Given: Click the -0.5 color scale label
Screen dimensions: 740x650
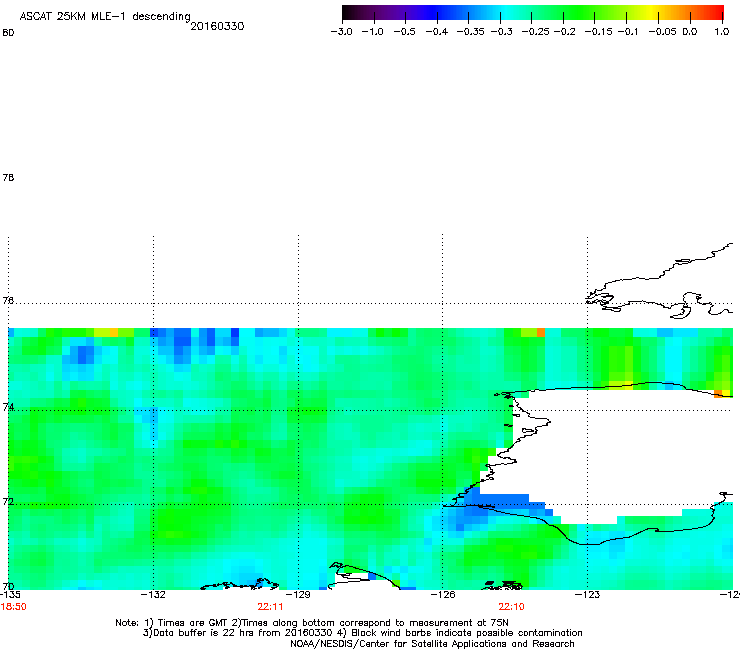Looking at the screenshot, I should pos(404,32).
